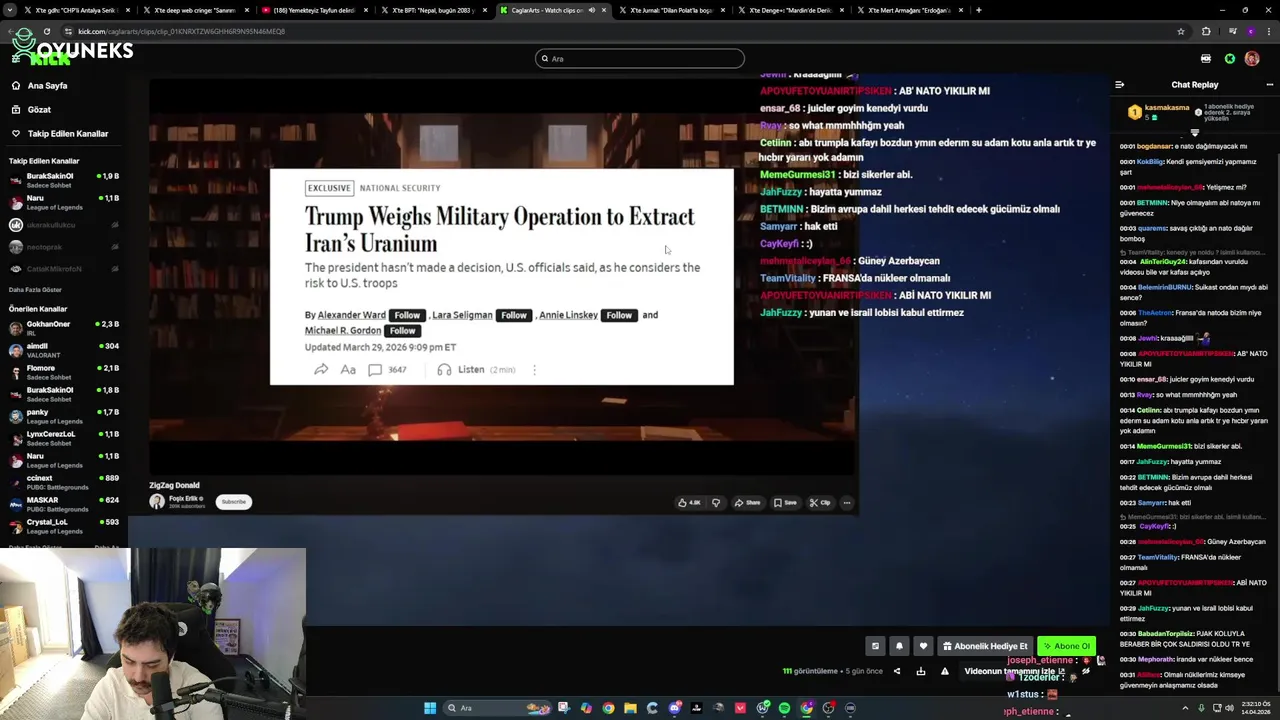Toggle the notification bell icon
This screenshot has width=1280, height=720.
click(x=899, y=646)
